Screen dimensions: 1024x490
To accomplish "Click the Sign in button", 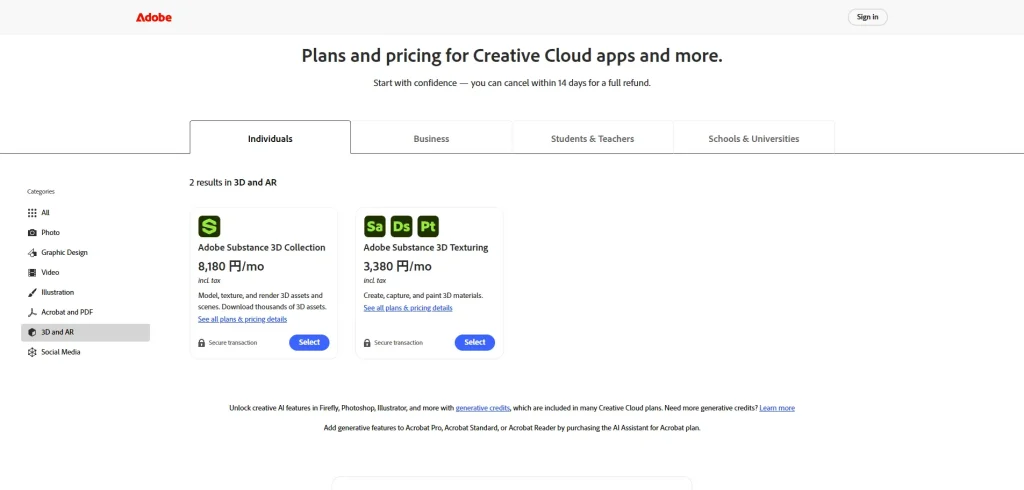I will (867, 17).
